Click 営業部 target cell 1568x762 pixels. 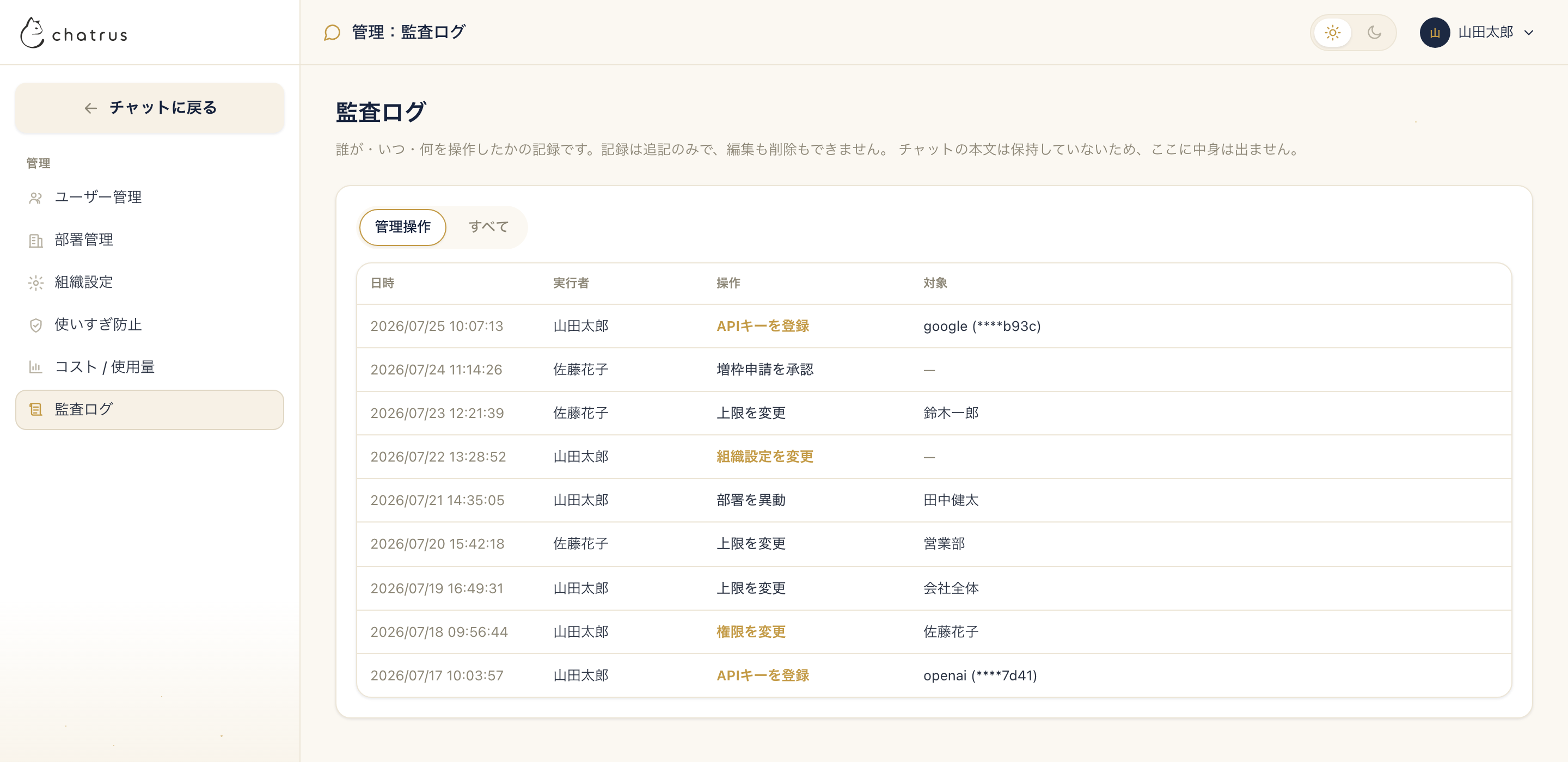[x=944, y=544]
